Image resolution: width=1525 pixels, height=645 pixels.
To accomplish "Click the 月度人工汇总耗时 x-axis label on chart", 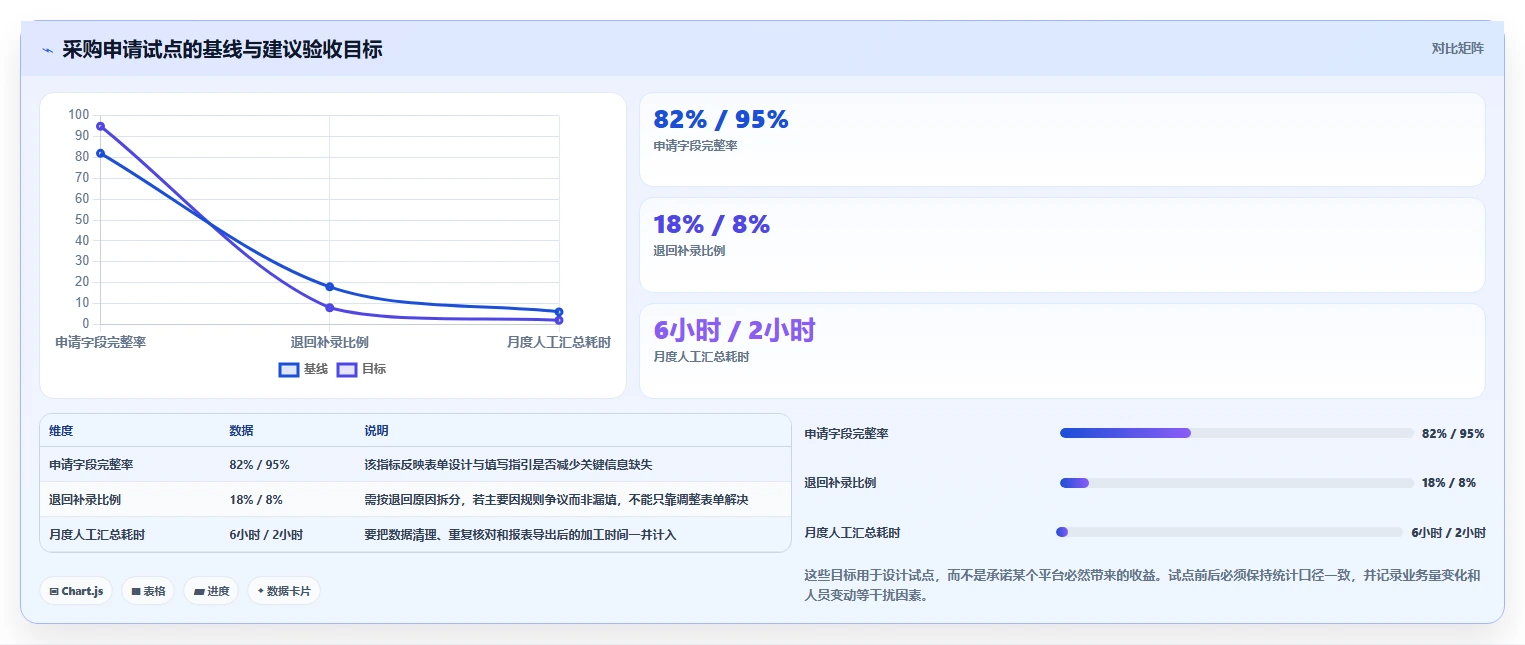I will tap(558, 342).
